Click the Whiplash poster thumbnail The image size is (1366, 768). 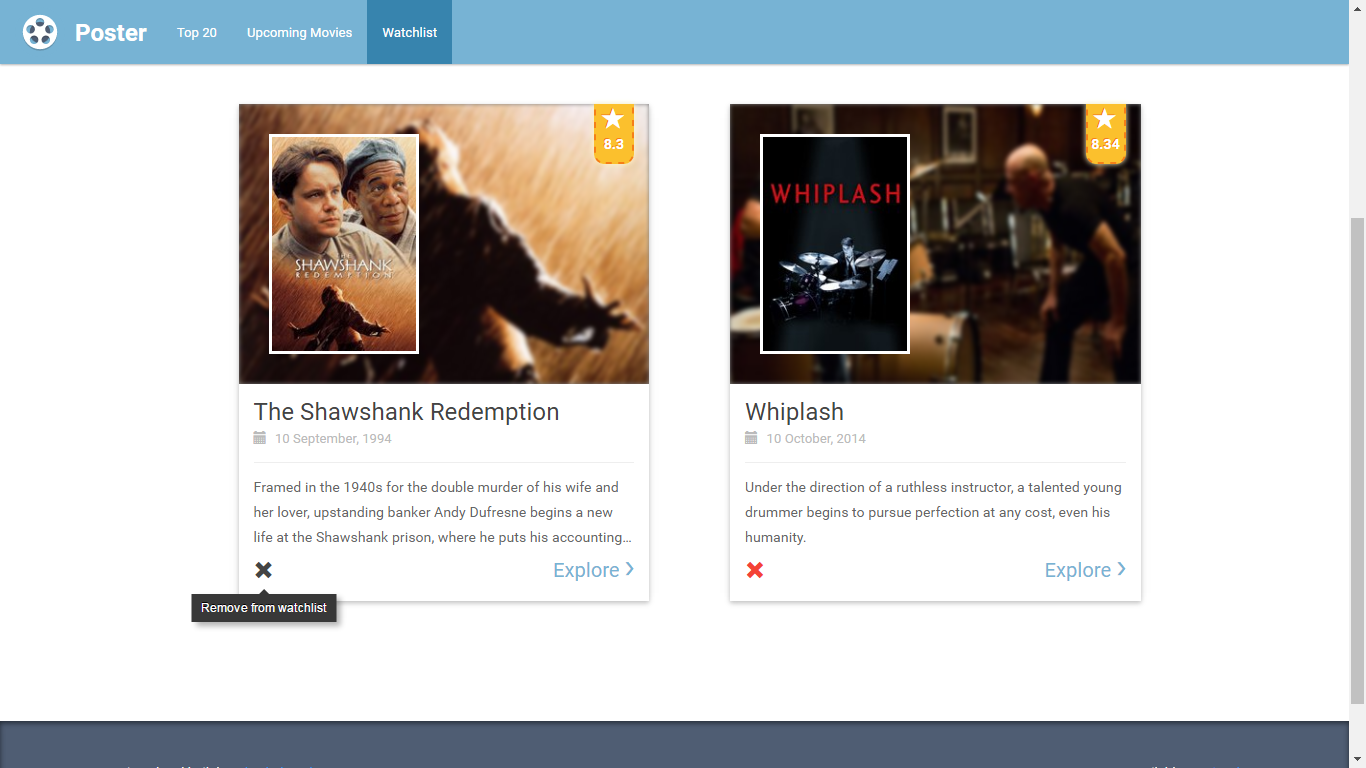pos(835,244)
